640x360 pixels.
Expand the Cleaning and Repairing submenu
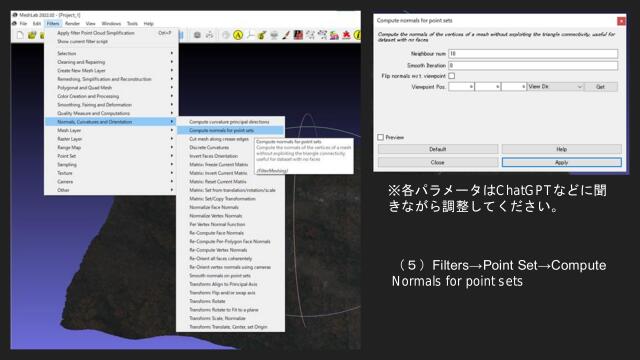click(111, 62)
